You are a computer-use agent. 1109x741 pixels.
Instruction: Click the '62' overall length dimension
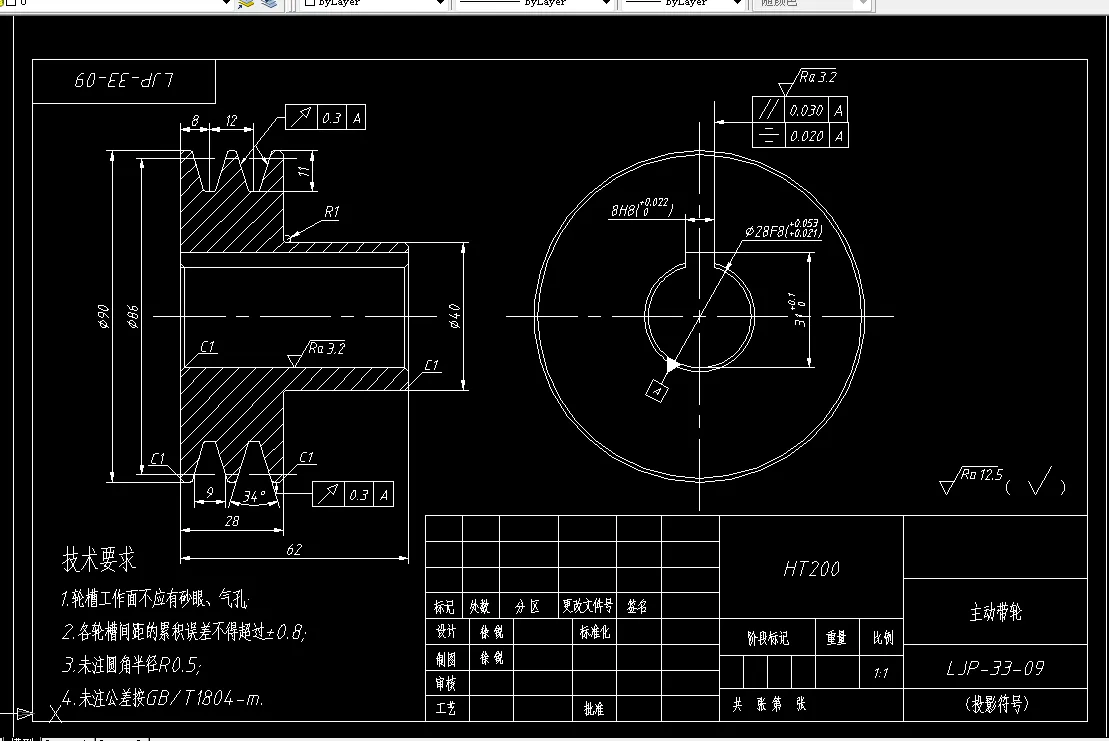click(294, 549)
